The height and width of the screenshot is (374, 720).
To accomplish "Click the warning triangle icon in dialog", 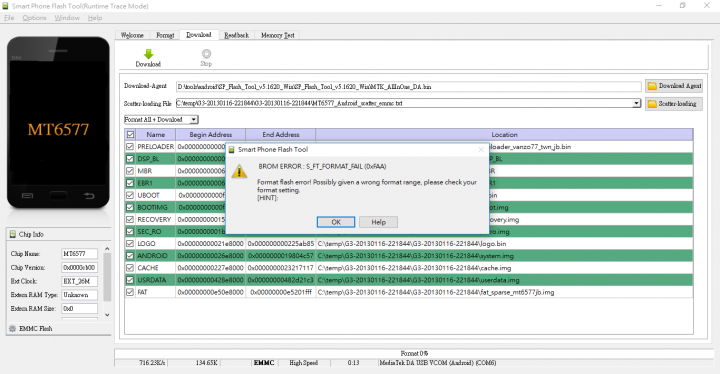I will [239, 172].
